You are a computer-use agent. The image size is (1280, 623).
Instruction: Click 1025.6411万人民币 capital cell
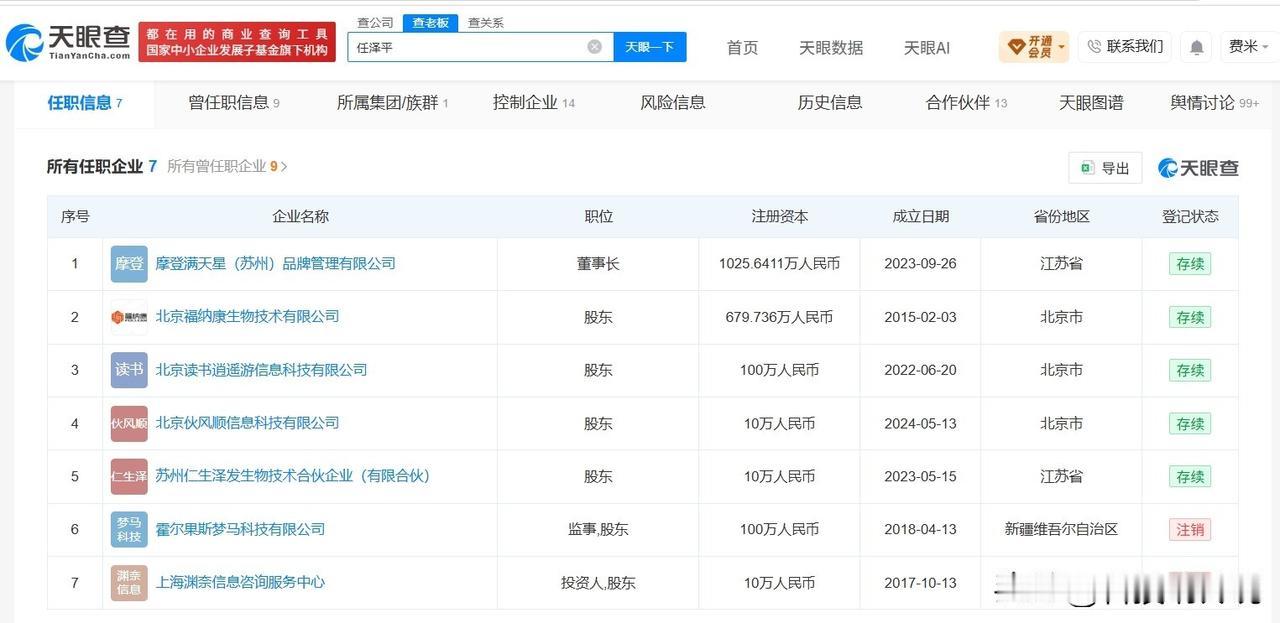779,264
